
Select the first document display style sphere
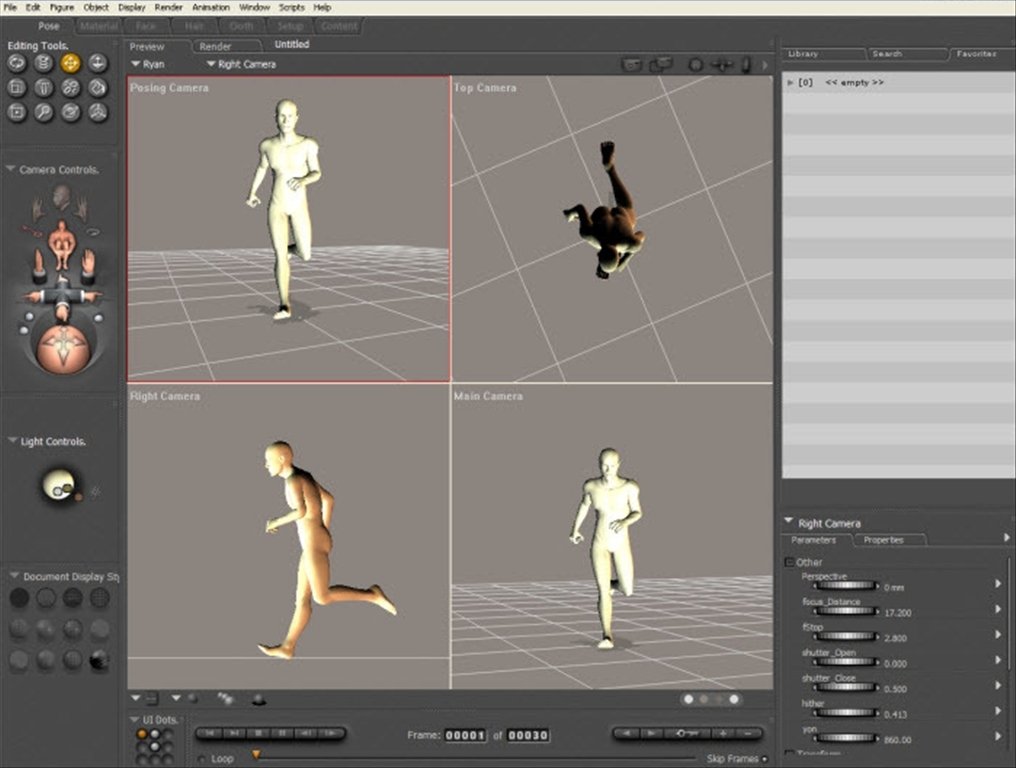[x=19, y=598]
